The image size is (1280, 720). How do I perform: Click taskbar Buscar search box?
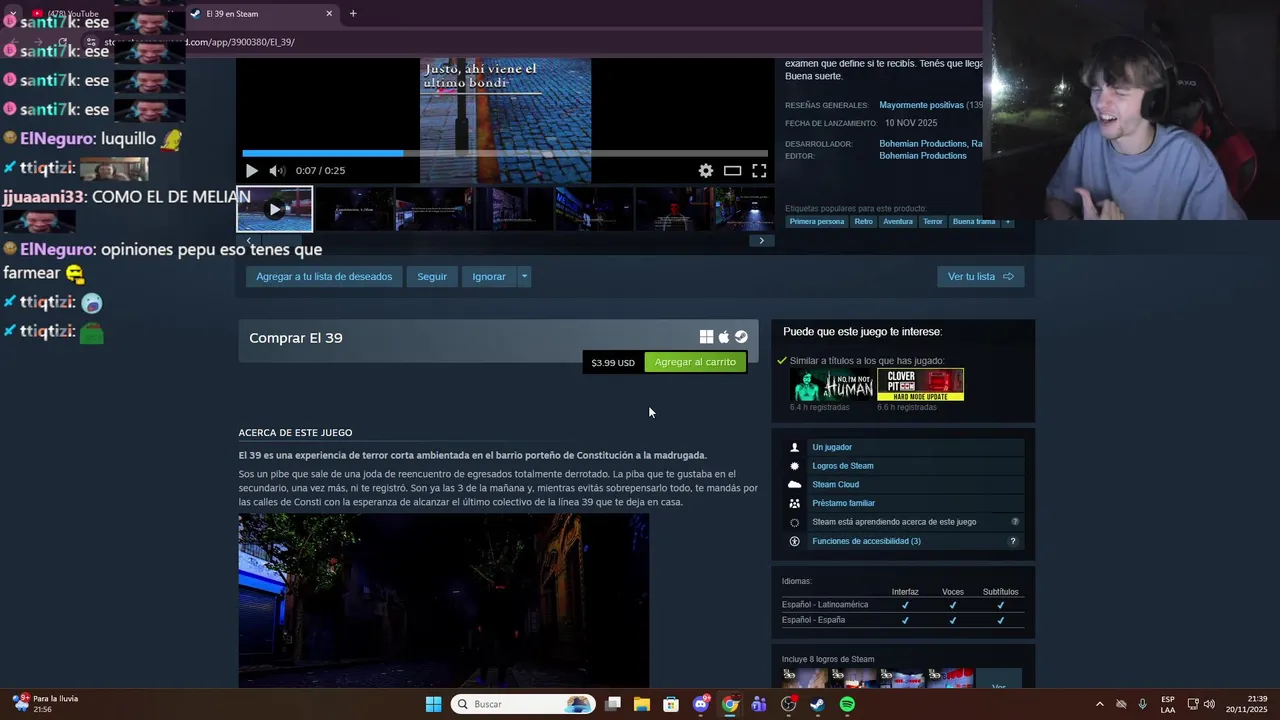click(x=523, y=704)
